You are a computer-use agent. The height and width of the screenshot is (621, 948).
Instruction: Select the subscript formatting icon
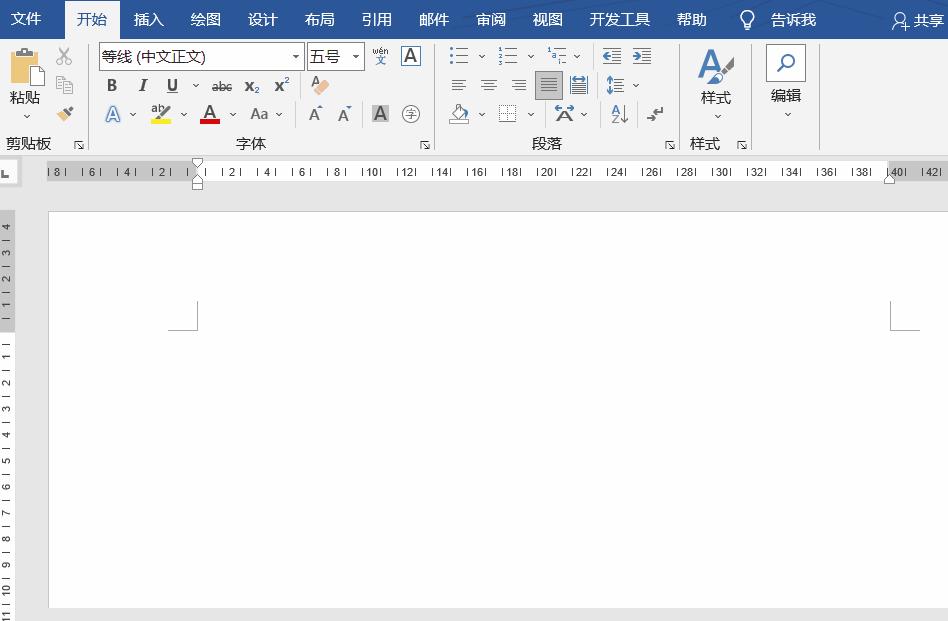(x=250, y=85)
